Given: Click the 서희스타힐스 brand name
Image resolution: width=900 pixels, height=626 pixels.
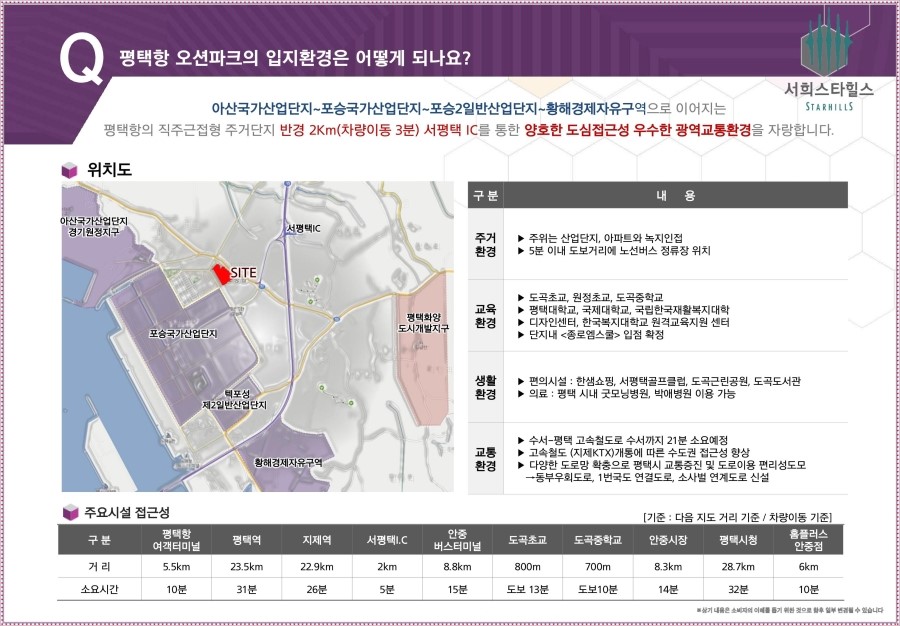Looking at the screenshot, I should click(829, 89).
